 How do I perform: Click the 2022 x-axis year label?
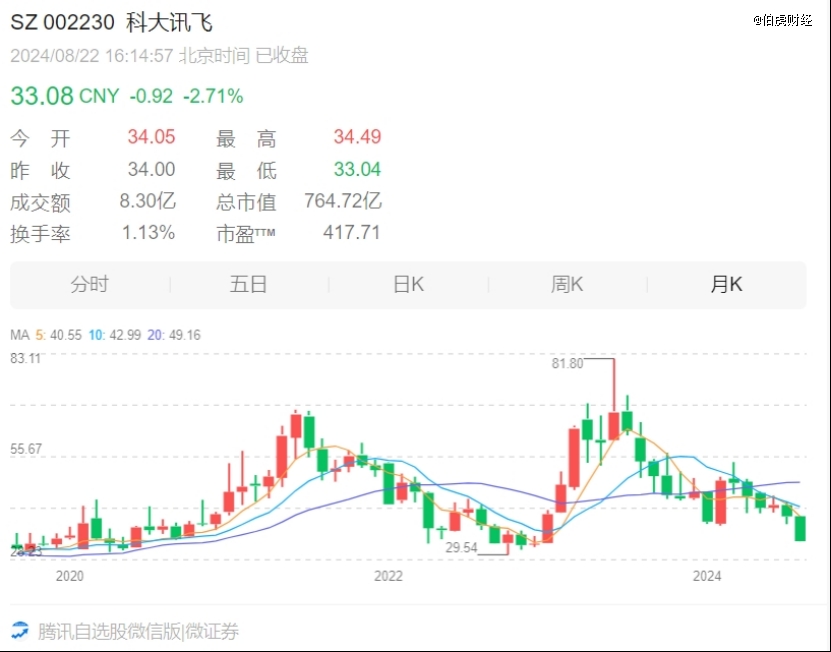pos(388,576)
